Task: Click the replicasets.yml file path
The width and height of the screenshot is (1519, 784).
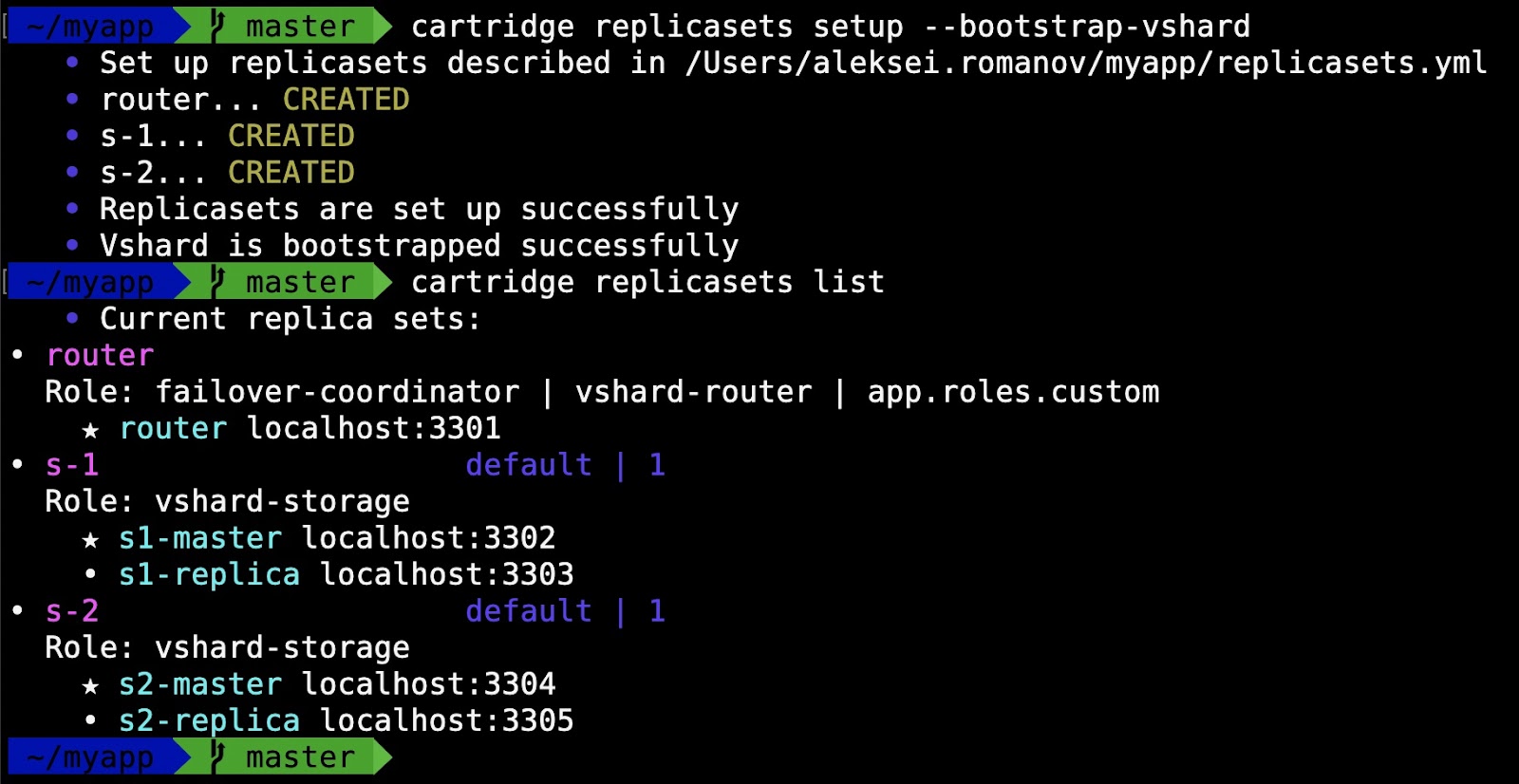Action: pyautogui.click(x=1085, y=63)
